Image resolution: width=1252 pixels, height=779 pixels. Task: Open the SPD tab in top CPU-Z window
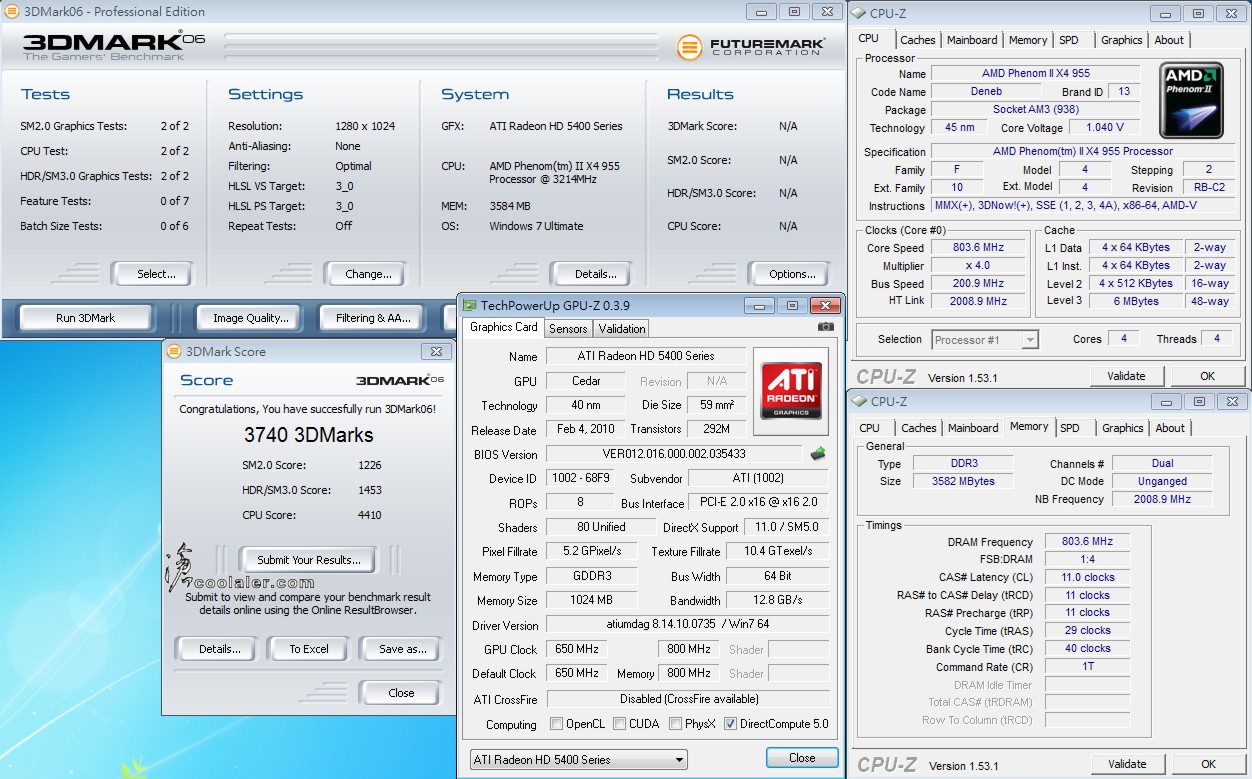point(1069,40)
